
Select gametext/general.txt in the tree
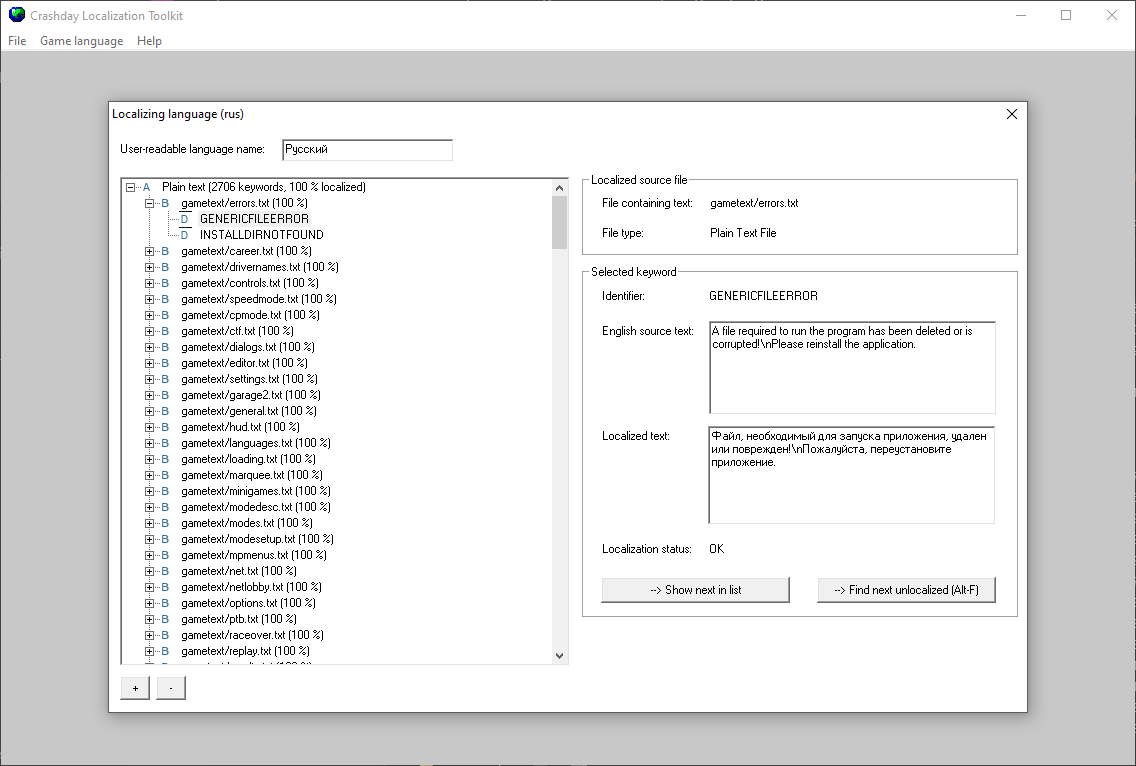point(248,411)
